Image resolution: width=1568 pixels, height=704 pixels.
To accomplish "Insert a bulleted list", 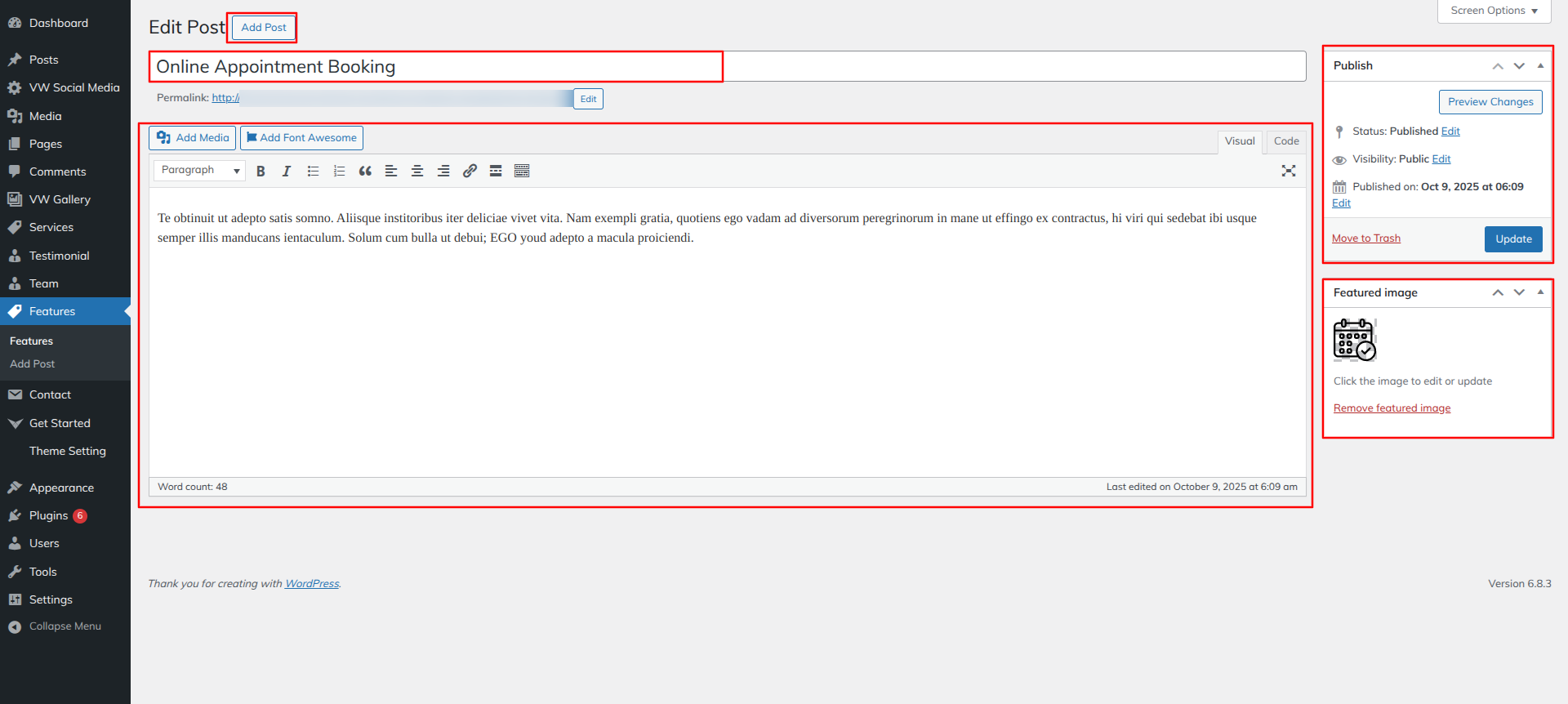I will coord(313,171).
